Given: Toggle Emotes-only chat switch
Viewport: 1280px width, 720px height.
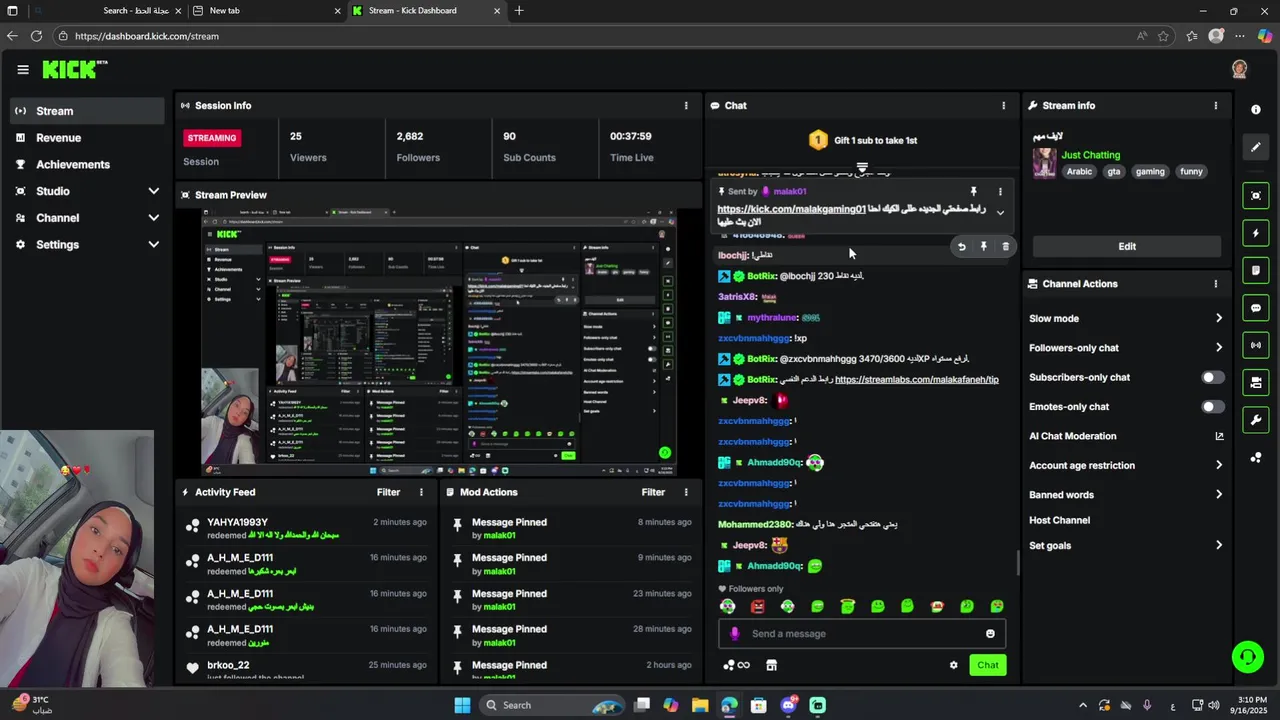Looking at the screenshot, I should pyautogui.click(x=1212, y=407).
